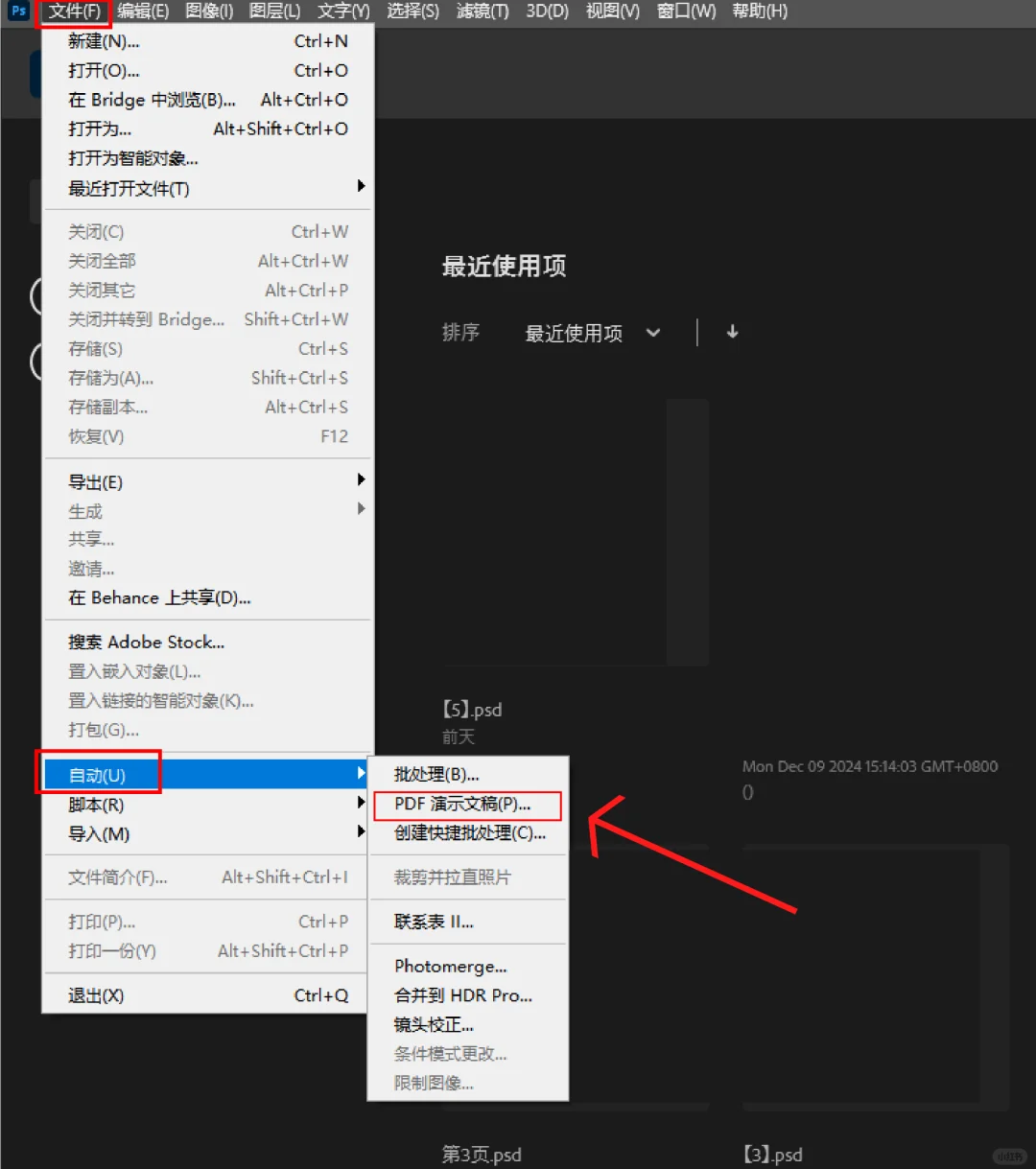Expand the 导出(E) submenu
Screen dimensions: 1036x1169
208,481
